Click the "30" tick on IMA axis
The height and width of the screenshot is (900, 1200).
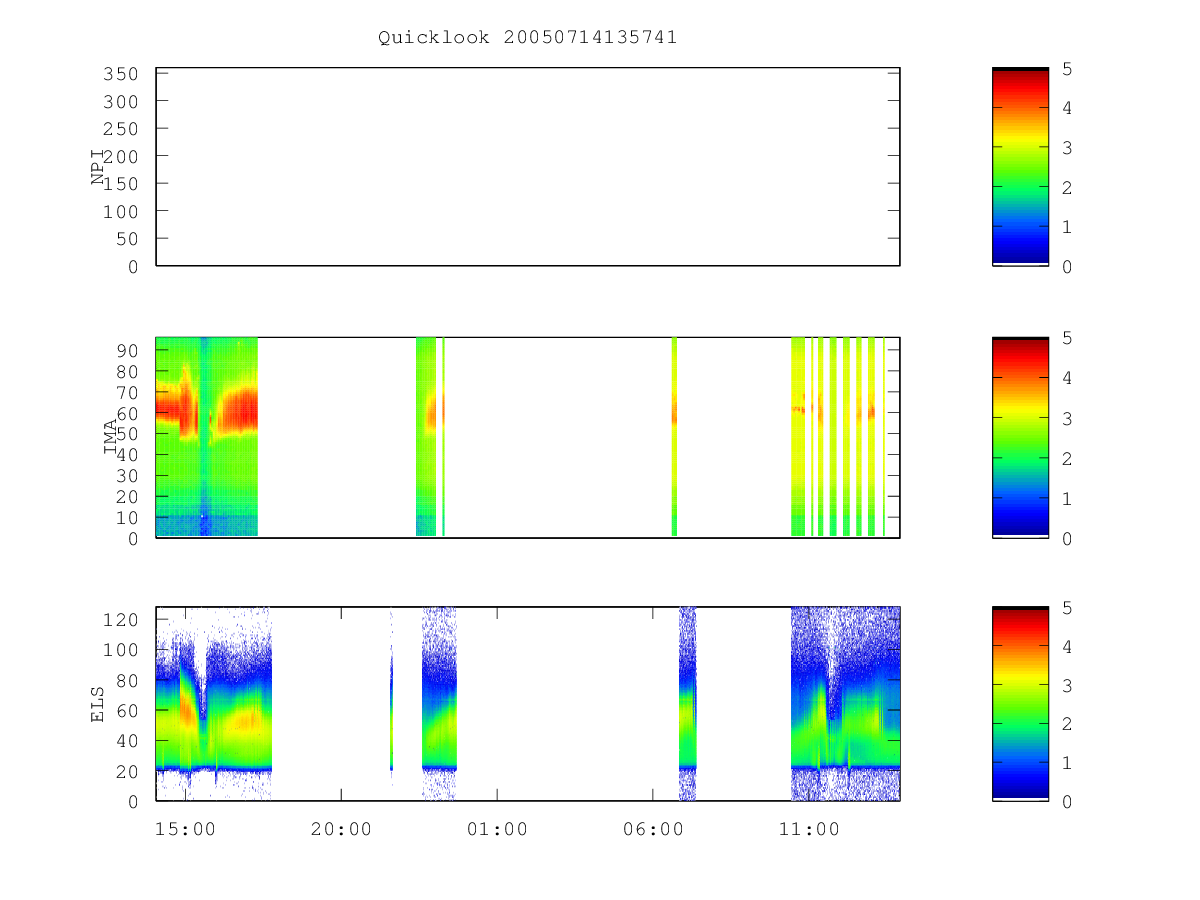[127, 476]
